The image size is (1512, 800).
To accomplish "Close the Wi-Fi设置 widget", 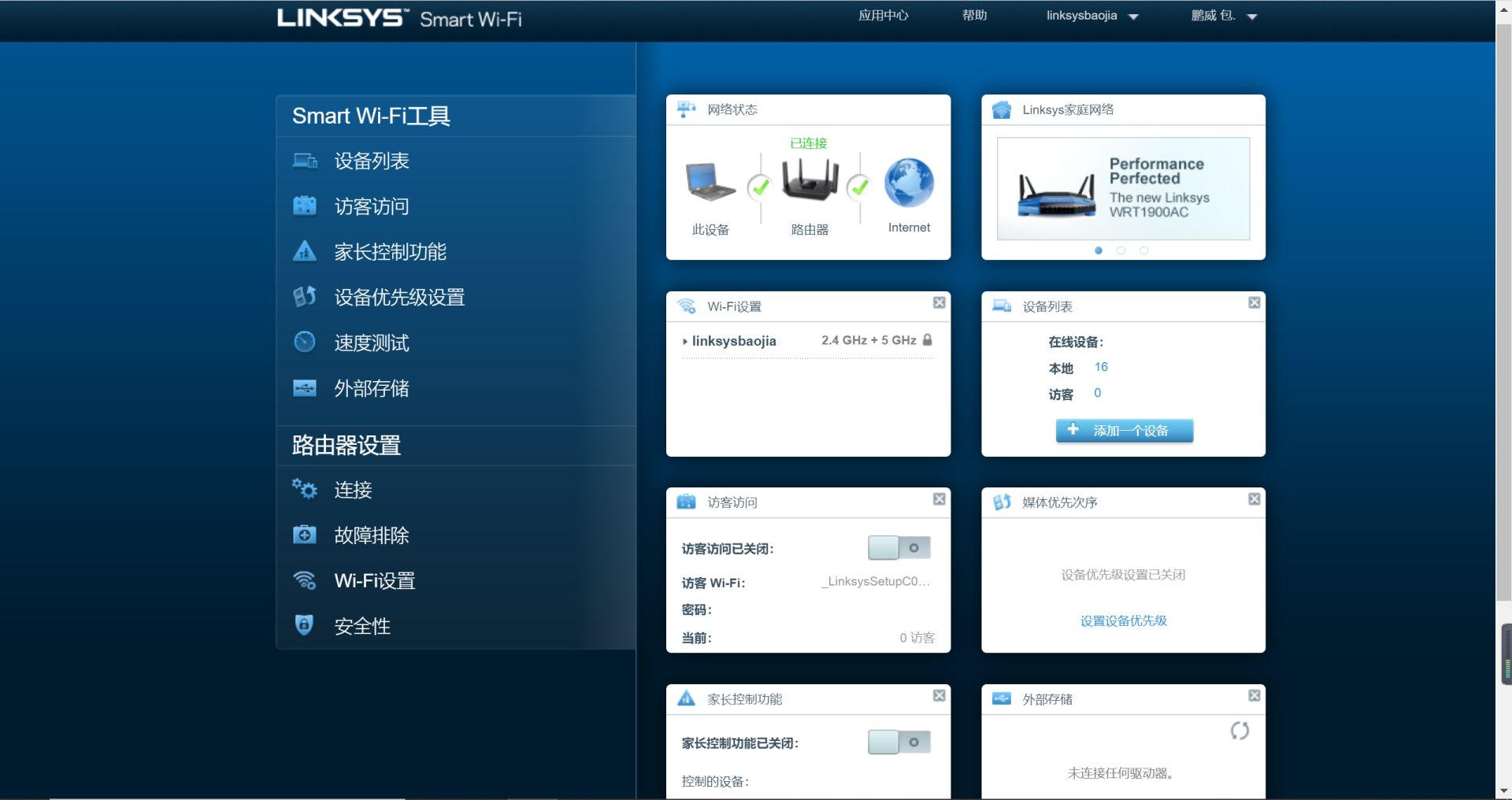I will 939,302.
